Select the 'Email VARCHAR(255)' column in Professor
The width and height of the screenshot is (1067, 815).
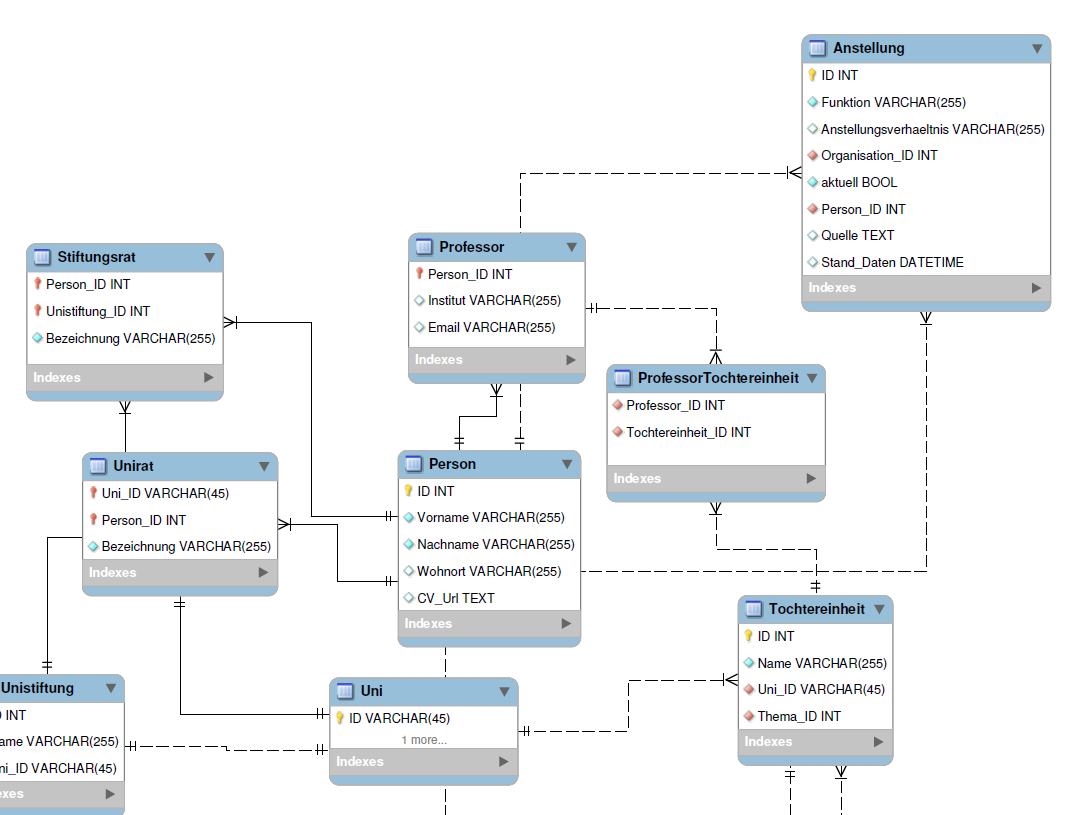point(497,327)
